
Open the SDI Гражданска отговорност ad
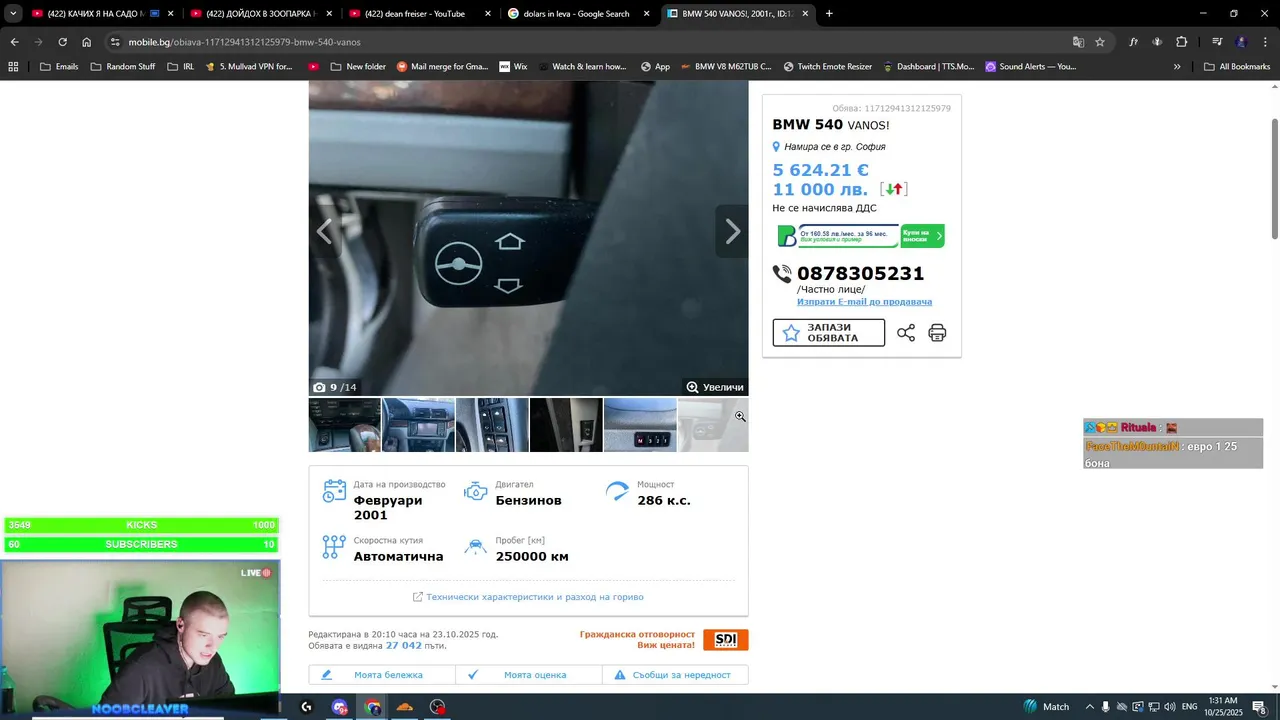point(664,640)
